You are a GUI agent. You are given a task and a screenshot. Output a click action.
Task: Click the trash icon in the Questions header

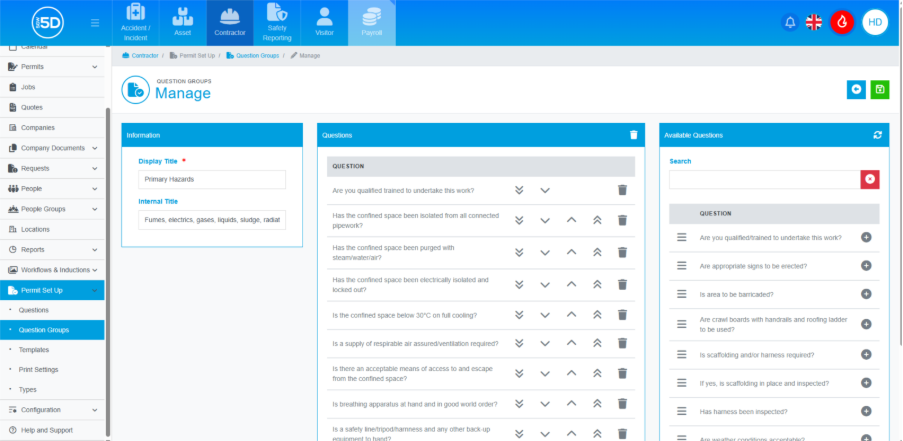[x=633, y=135]
